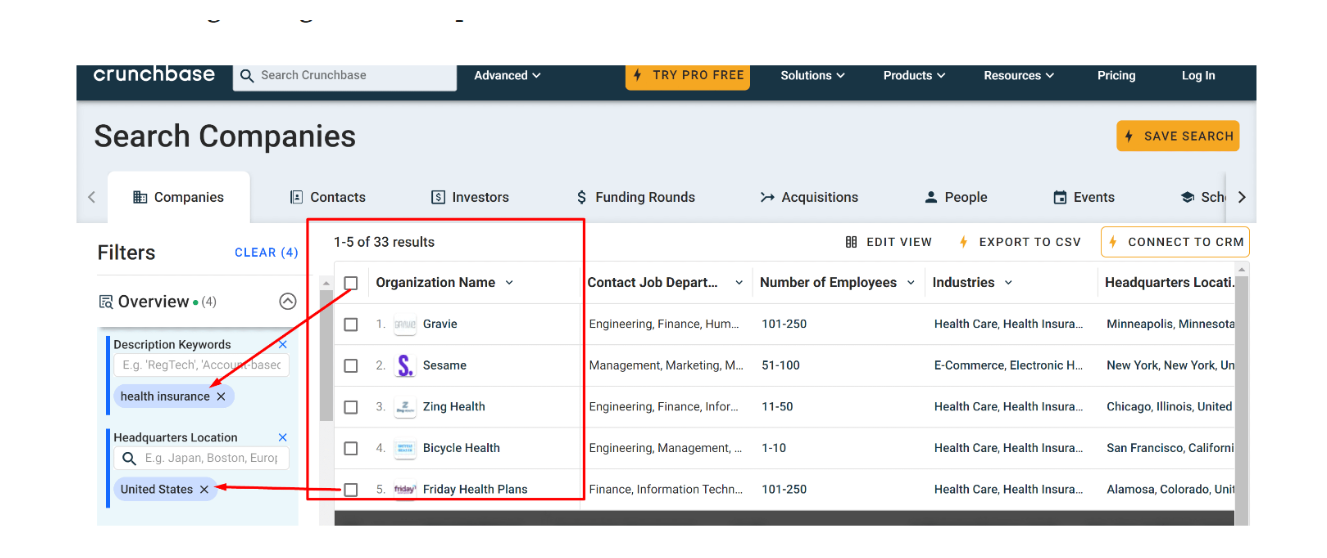Image resolution: width=1327 pixels, height=558 pixels.
Task: Click the Crunchbase logo
Action: tap(154, 75)
